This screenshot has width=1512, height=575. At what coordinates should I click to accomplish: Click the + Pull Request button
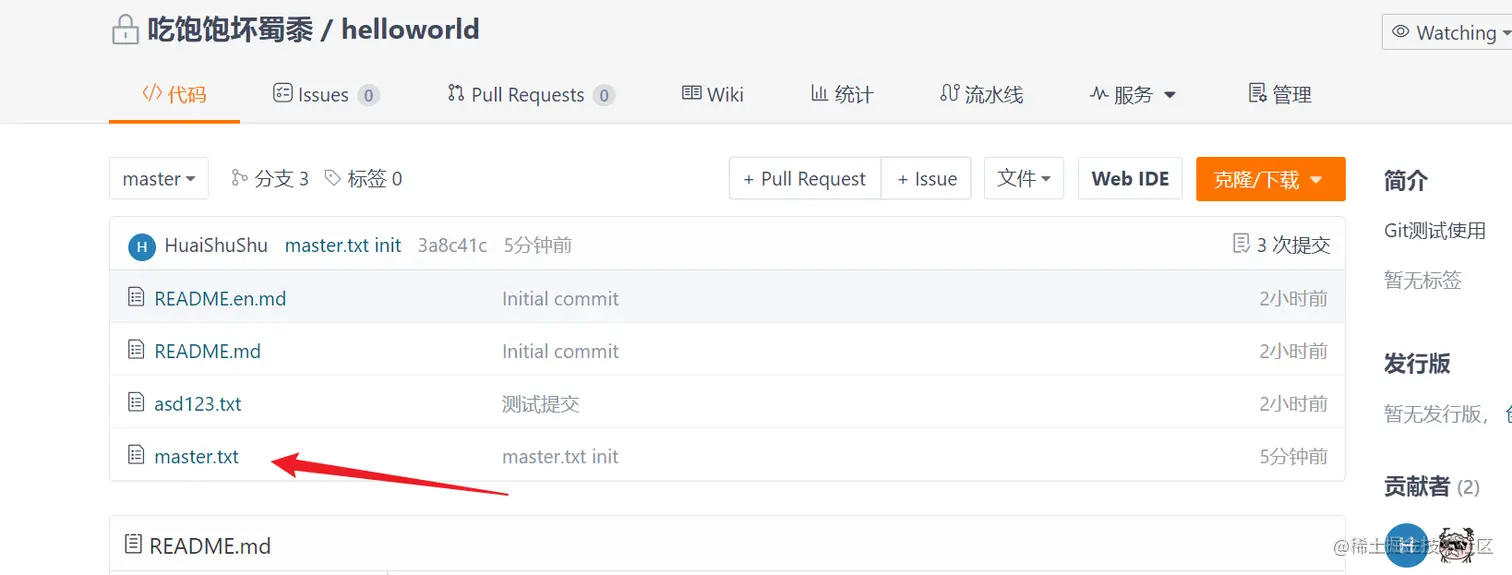point(805,179)
